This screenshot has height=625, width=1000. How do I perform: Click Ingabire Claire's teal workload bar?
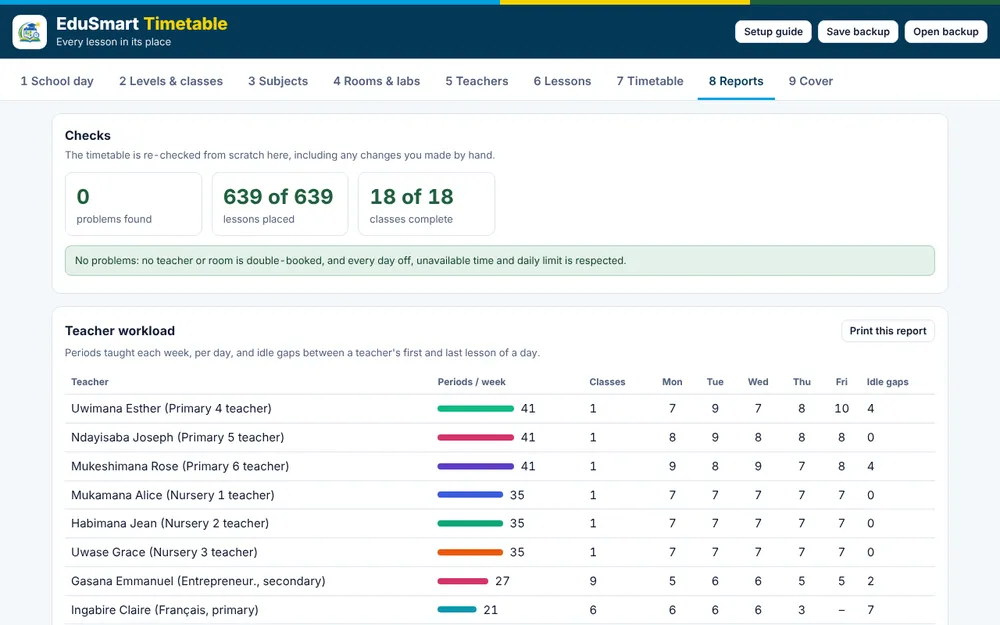tap(457, 610)
